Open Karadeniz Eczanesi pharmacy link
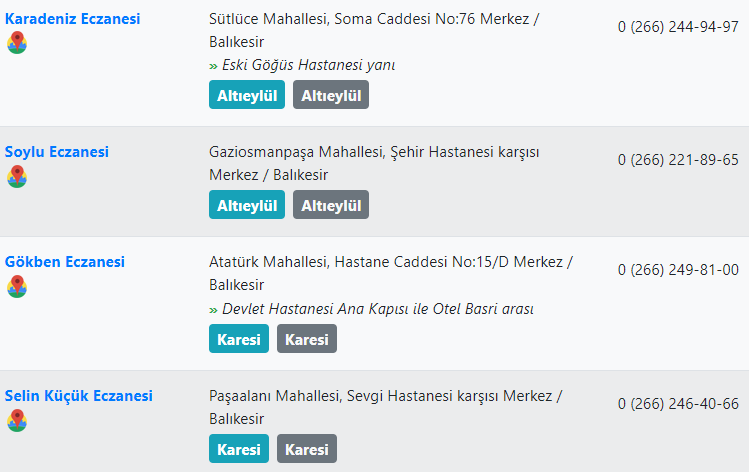 (73, 19)
